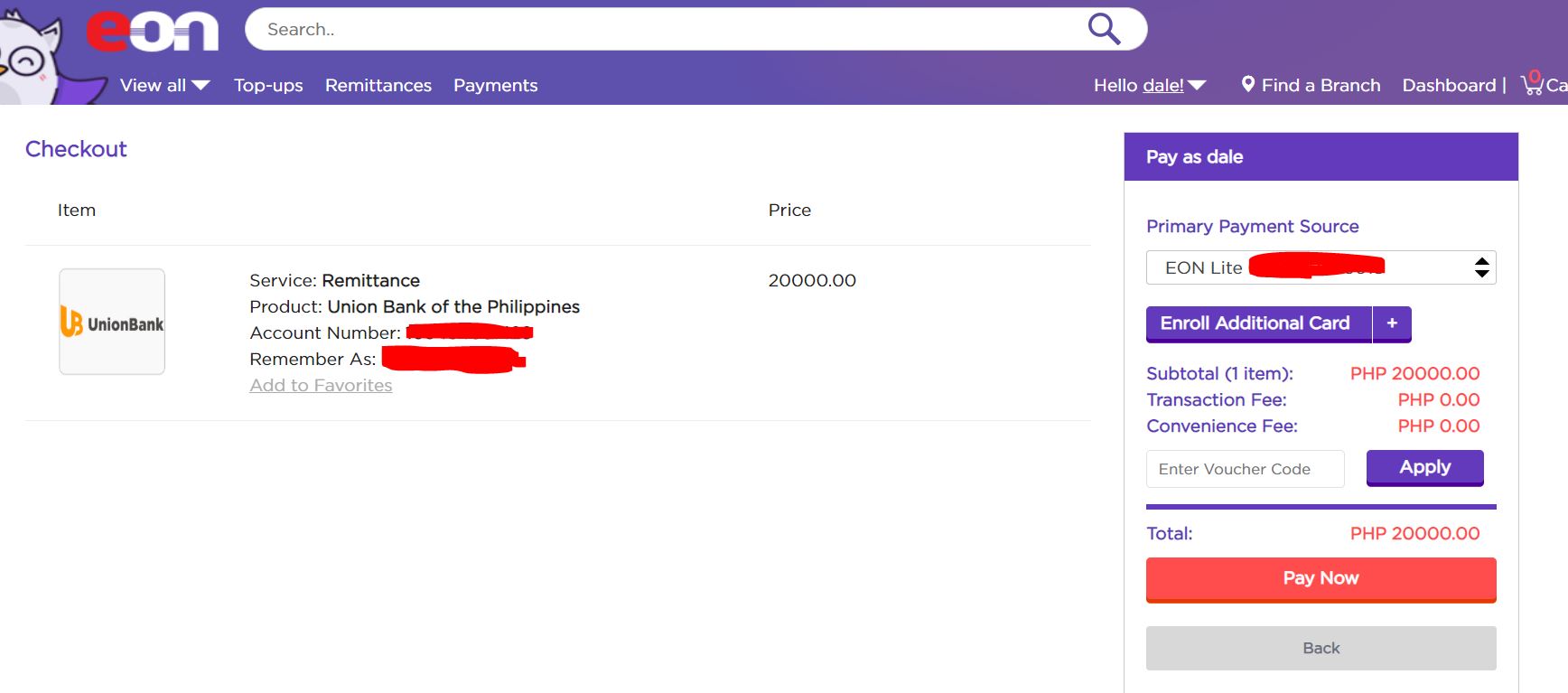Open the shopping cart icon

[x=1533, y=83]
